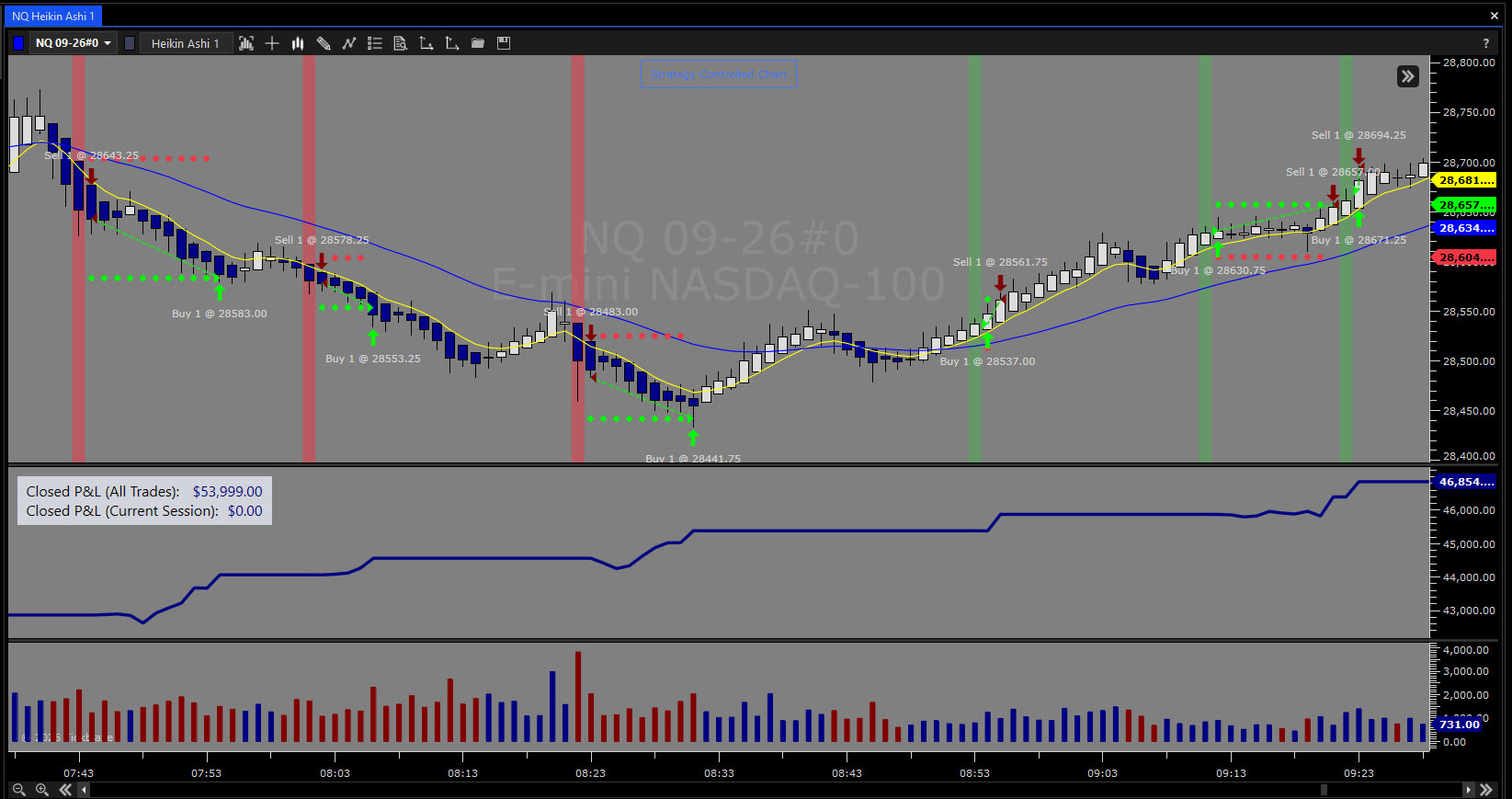Click the 46,854 P&L value marker

coord(1465,482)
